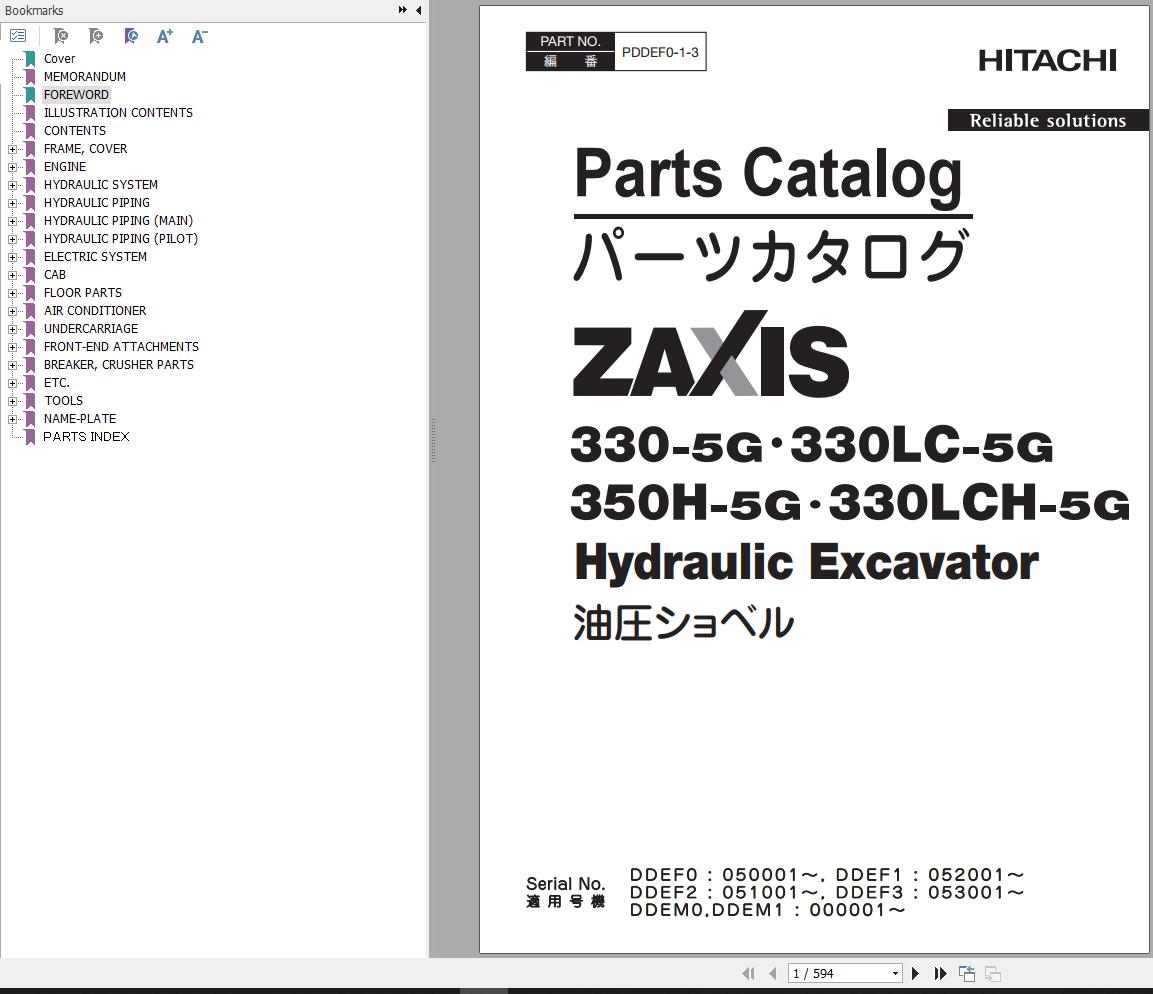The height and width of the screenshot is (994, 1153).
Task: Open the PARTS INDEX bookmark
Action: 86,437
